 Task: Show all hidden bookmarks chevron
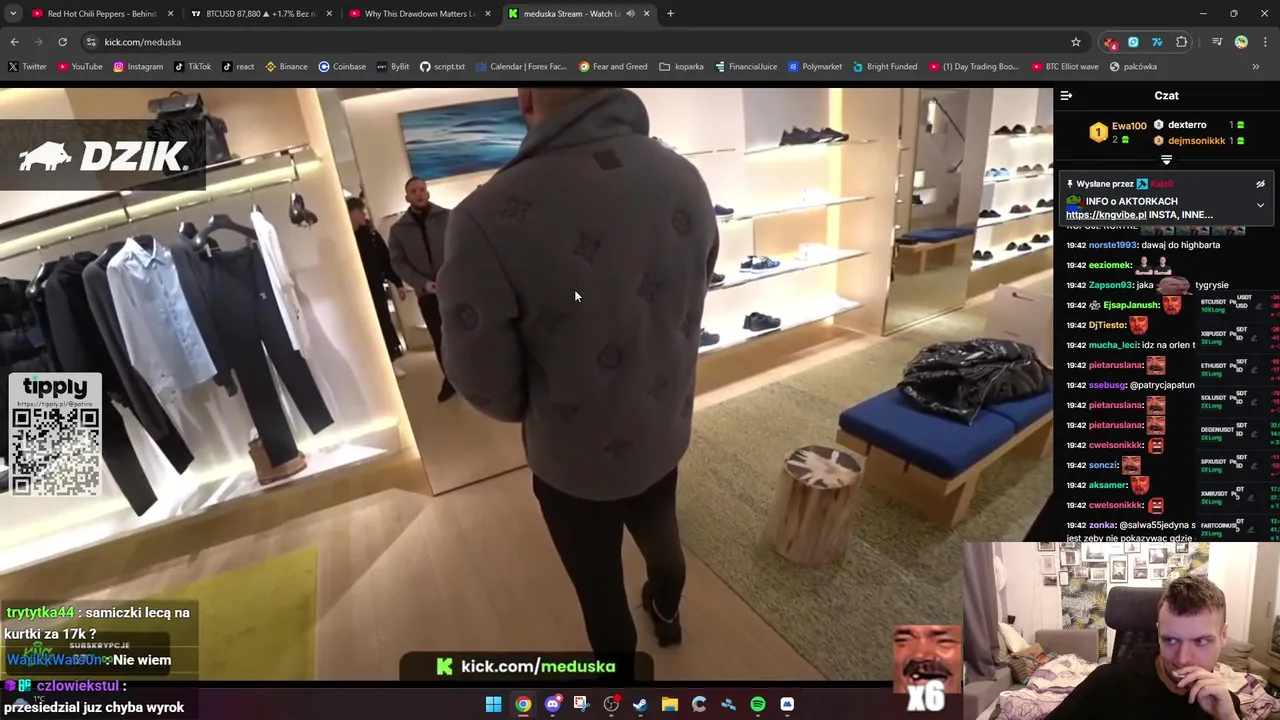[1255, 67]
